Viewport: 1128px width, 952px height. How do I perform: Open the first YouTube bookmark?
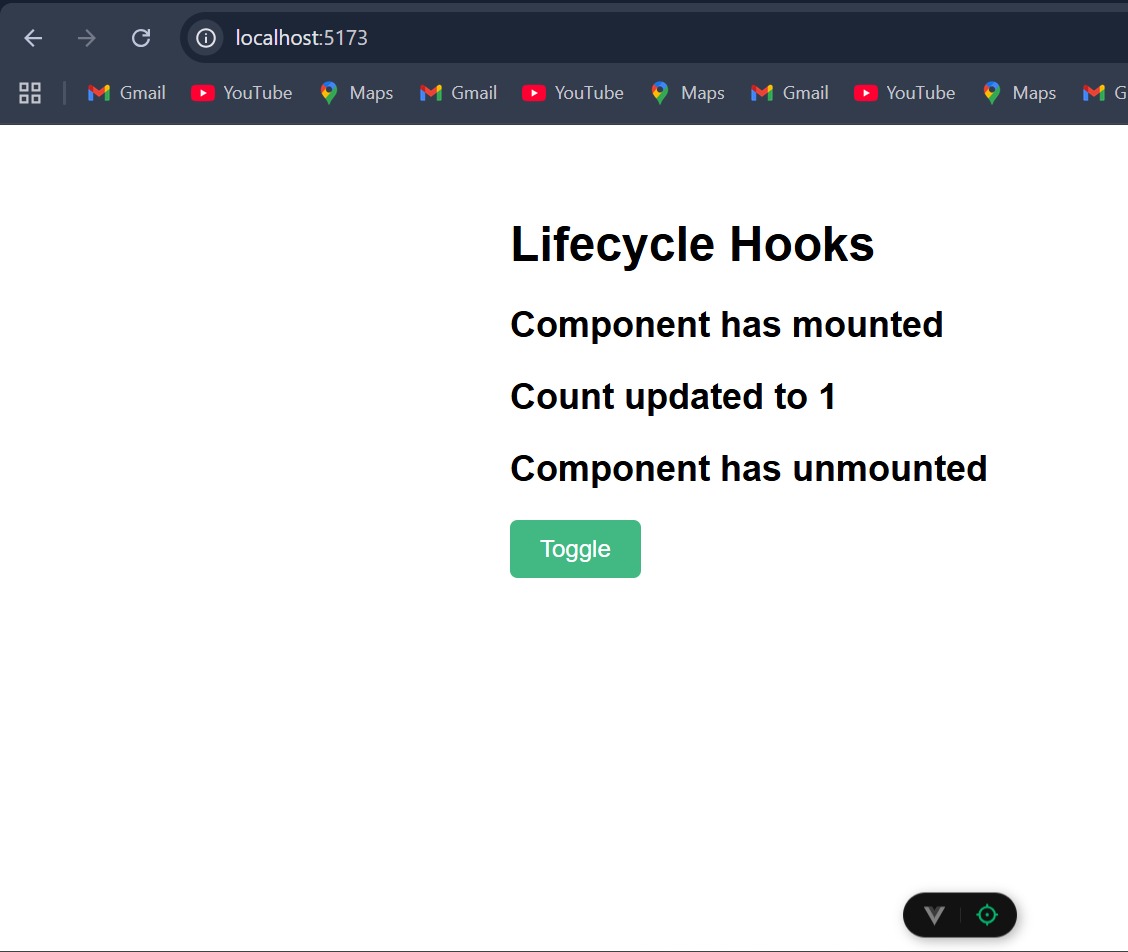241,92
